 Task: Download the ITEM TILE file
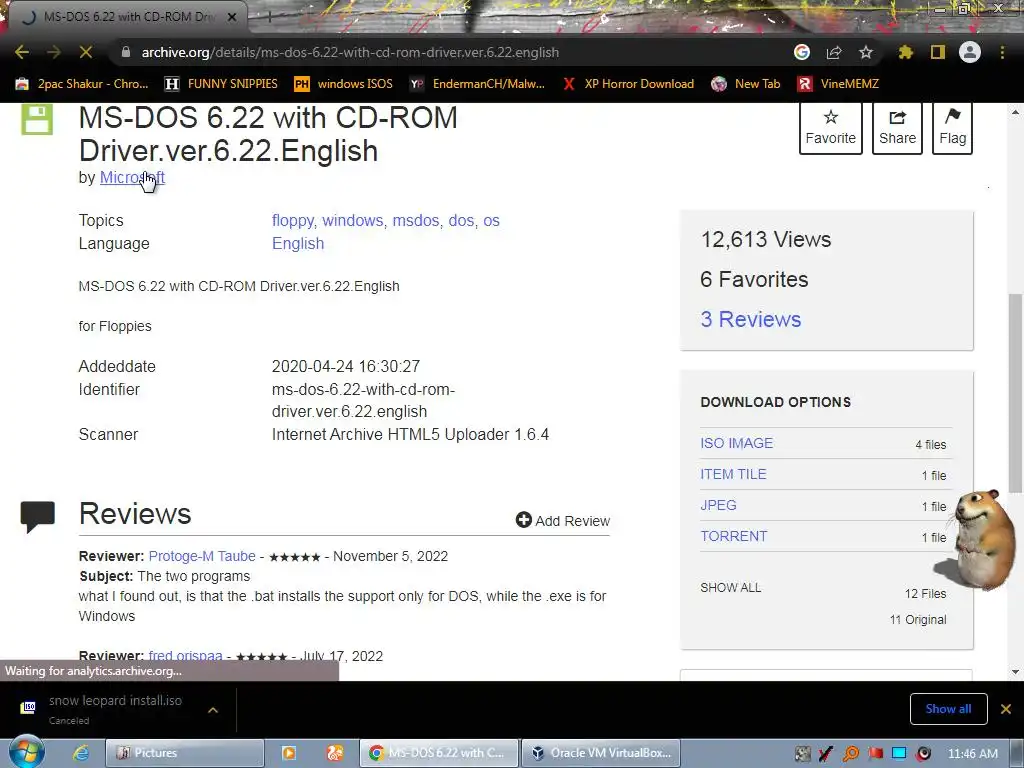pyautogui.click(x=733, y=474)
